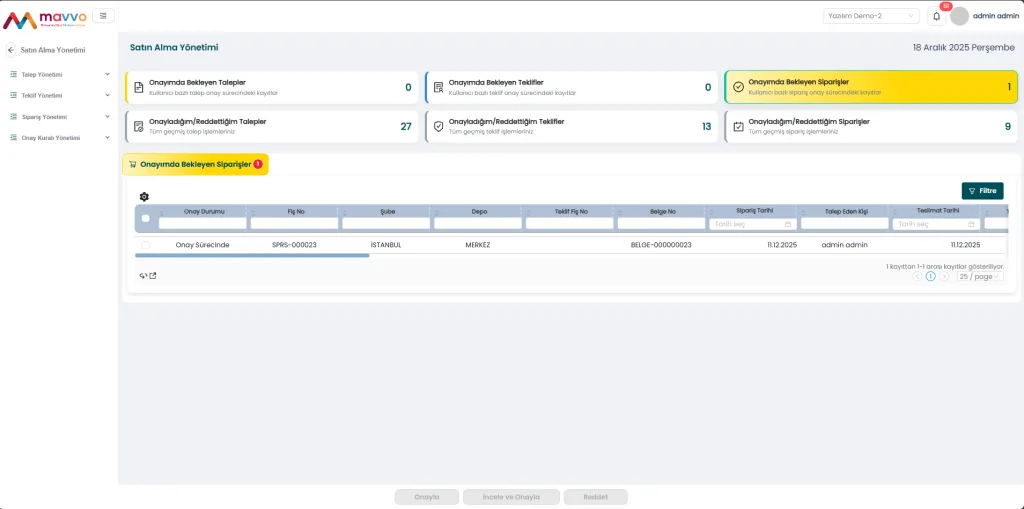
Task: Click the mavvo logo
Action: coord(44,18)
